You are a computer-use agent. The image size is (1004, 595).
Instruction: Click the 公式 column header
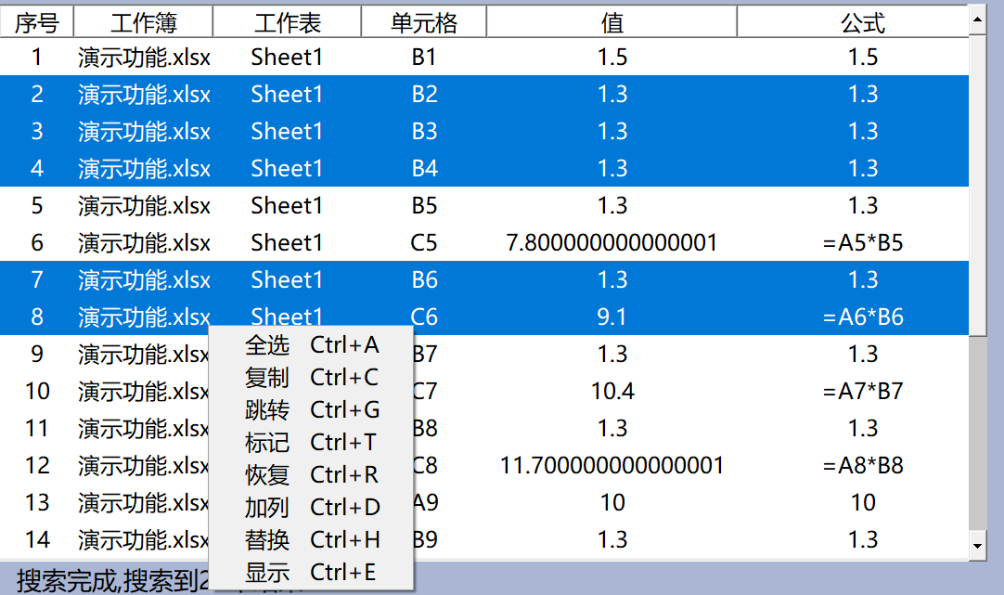[x=862, y=22]
